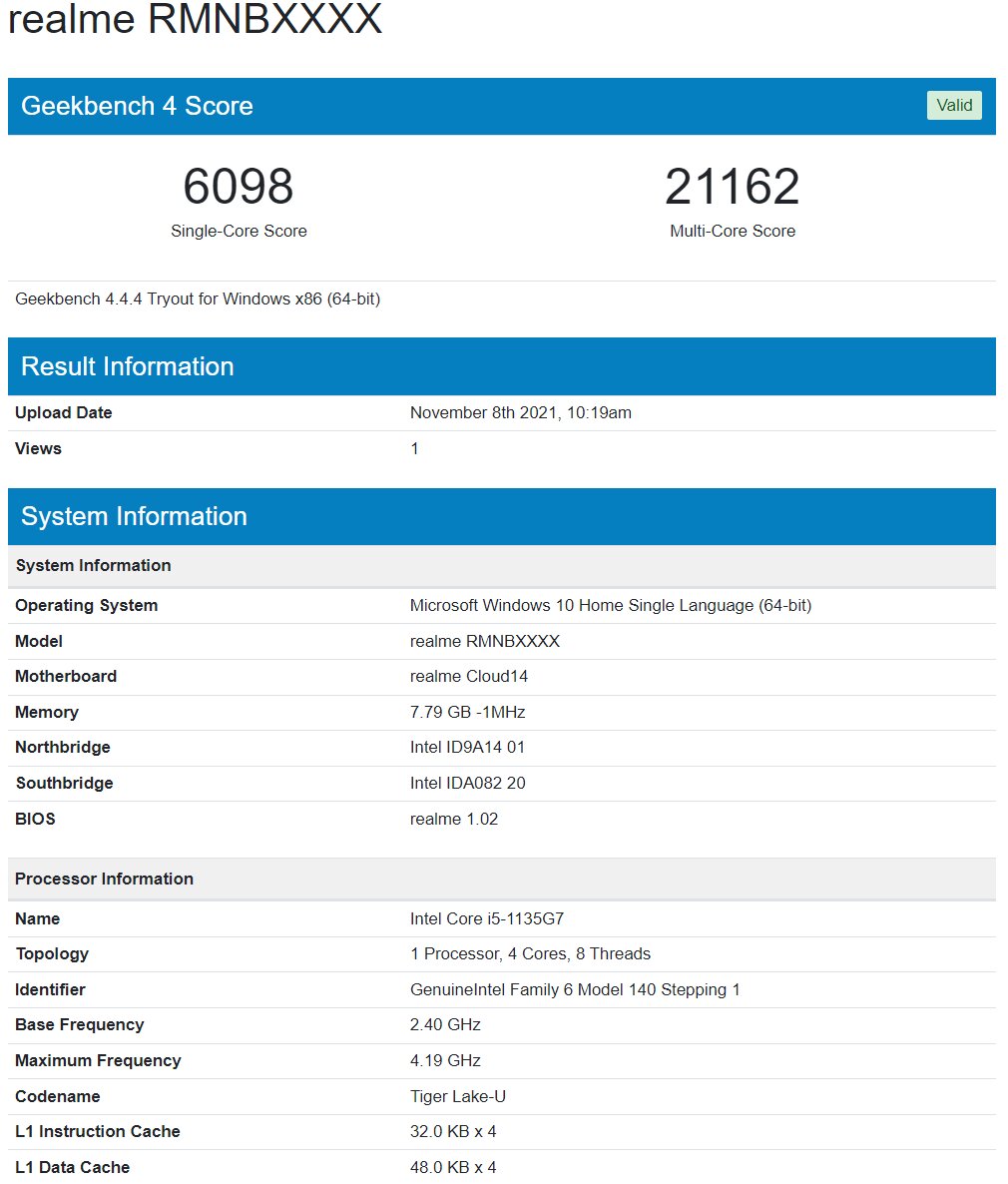Click the page title realme RMNBXXXX
This screenshot has height=1184, width=1008.
[196, 20]
